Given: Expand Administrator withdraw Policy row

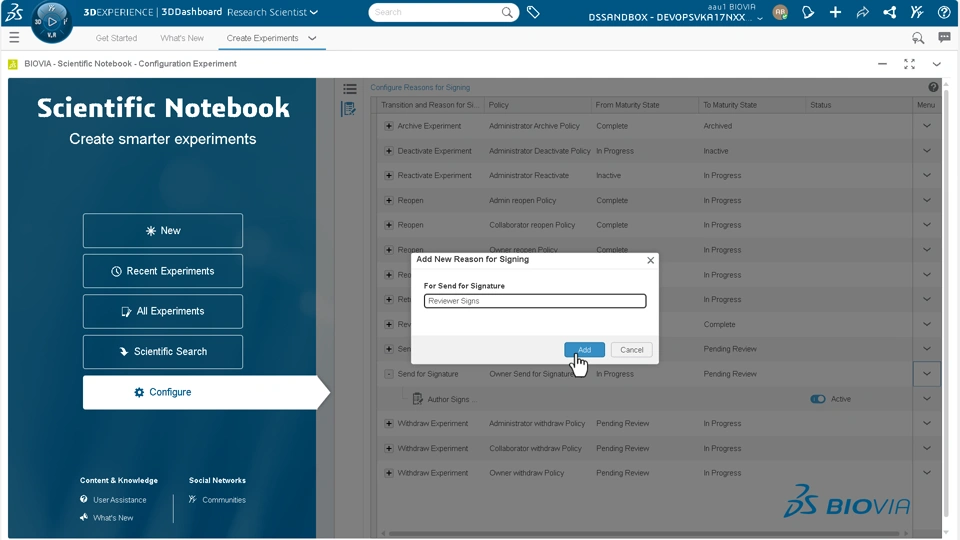Looking at the screenshot, I should pyautogui.click(x=389, y=424).
